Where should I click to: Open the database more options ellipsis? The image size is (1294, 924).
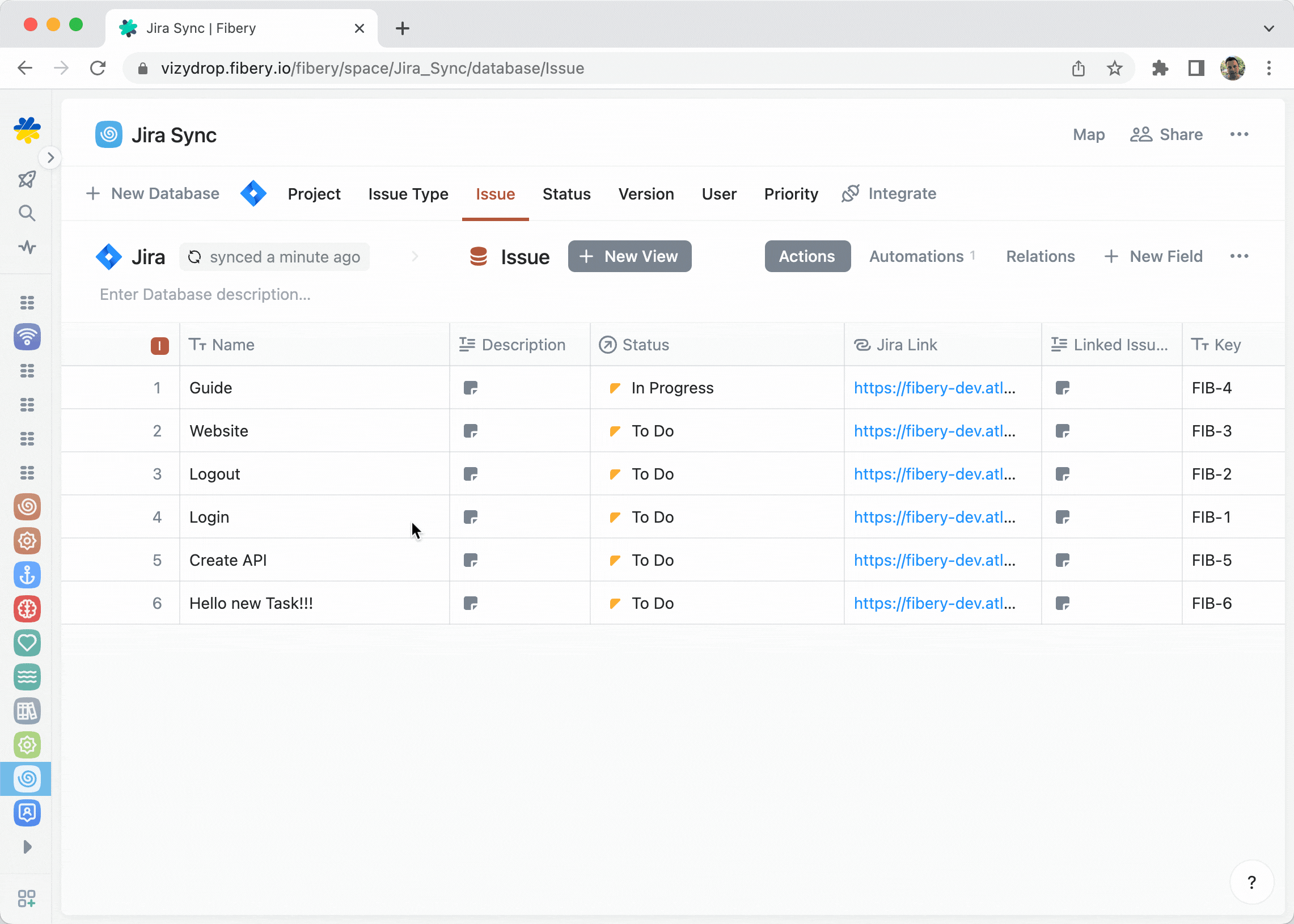click(x=1239, y=257)
